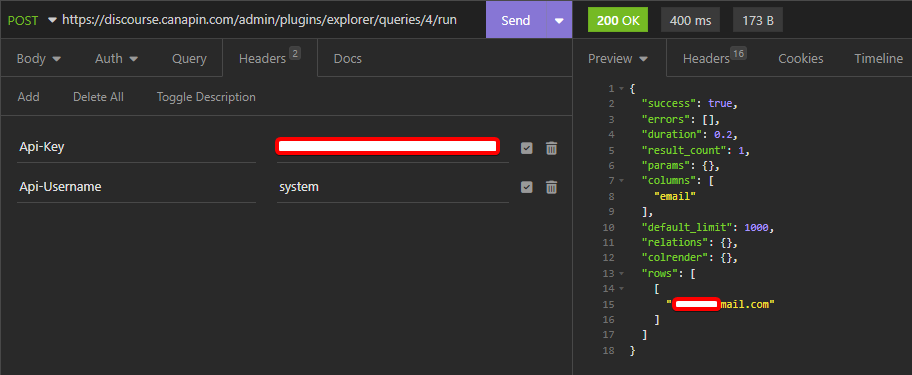Click Delete All headers
This screenshot has width=912, height=375.
click(98, 97)
